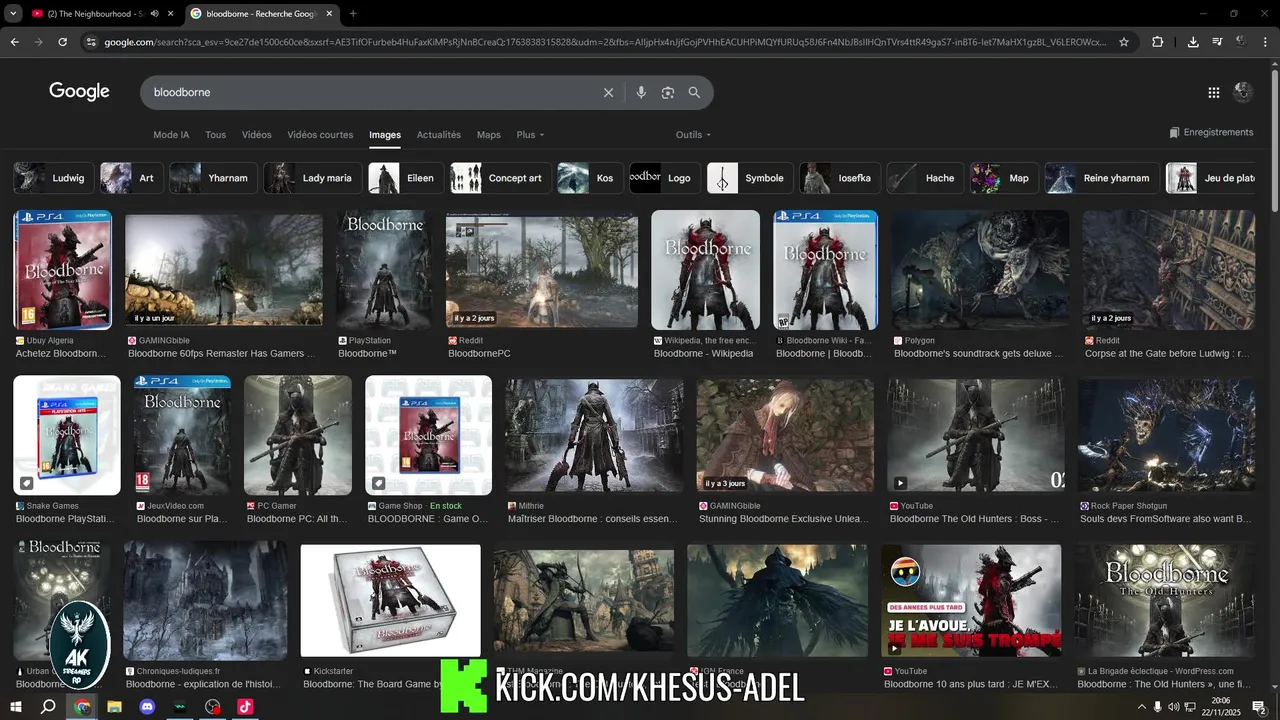Expand the Outils dropdown

pyautogui.click(x=693, y=135)
